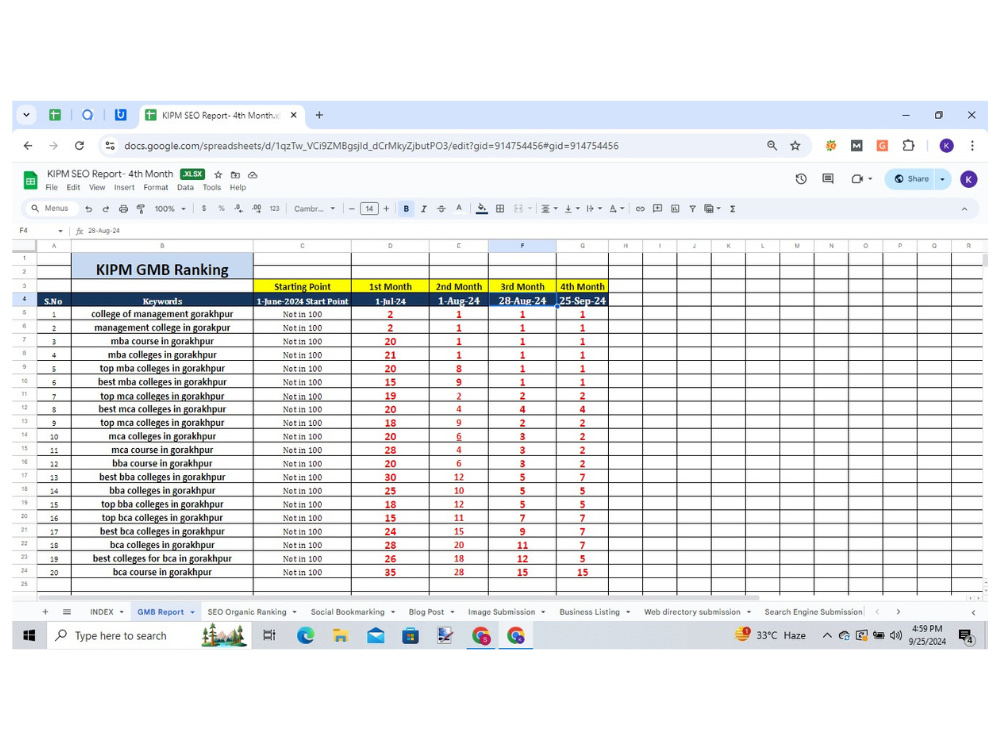
Task: Open the Insert menu
Action: 124,188
